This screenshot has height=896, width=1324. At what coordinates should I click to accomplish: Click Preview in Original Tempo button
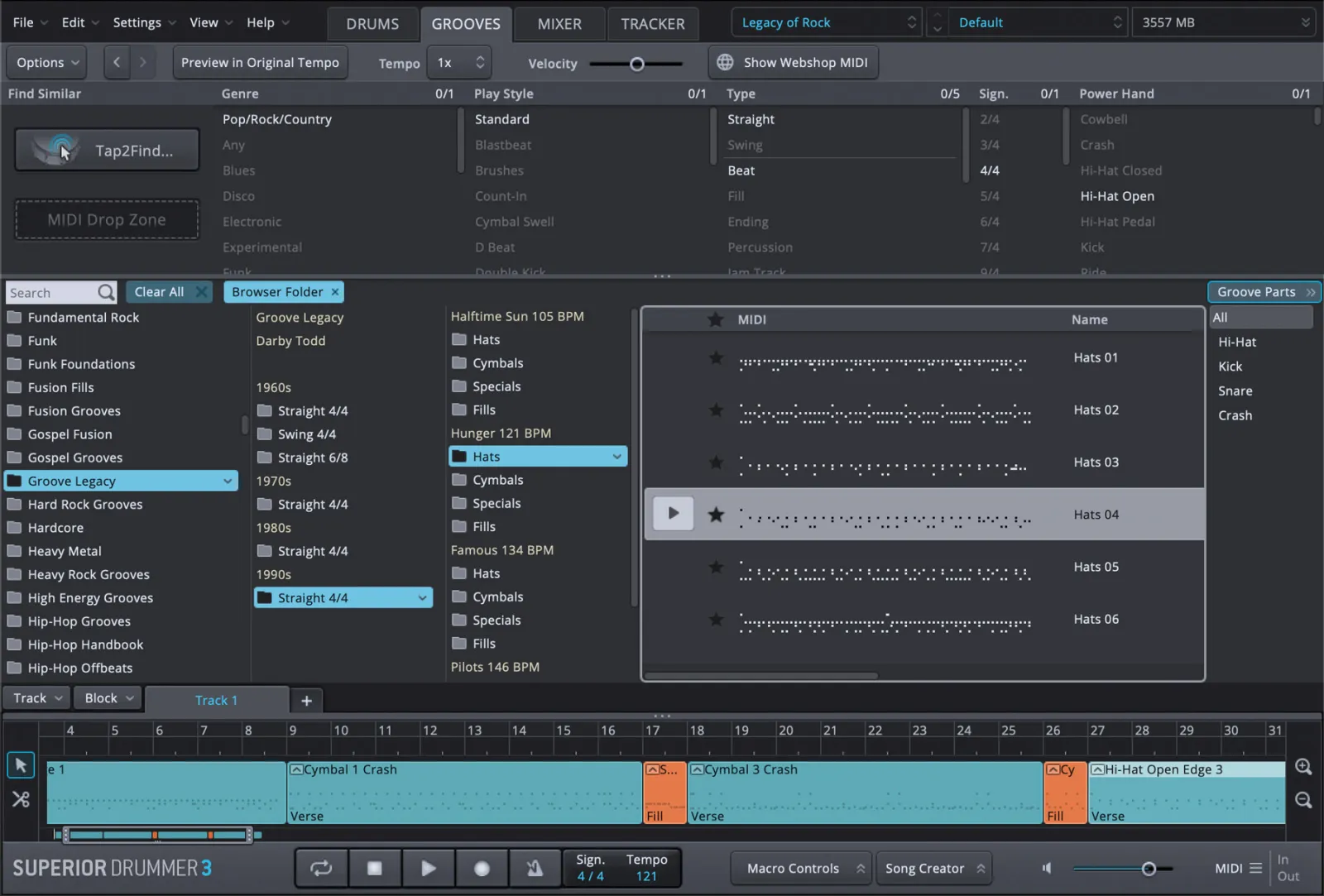tap(260, 62)
